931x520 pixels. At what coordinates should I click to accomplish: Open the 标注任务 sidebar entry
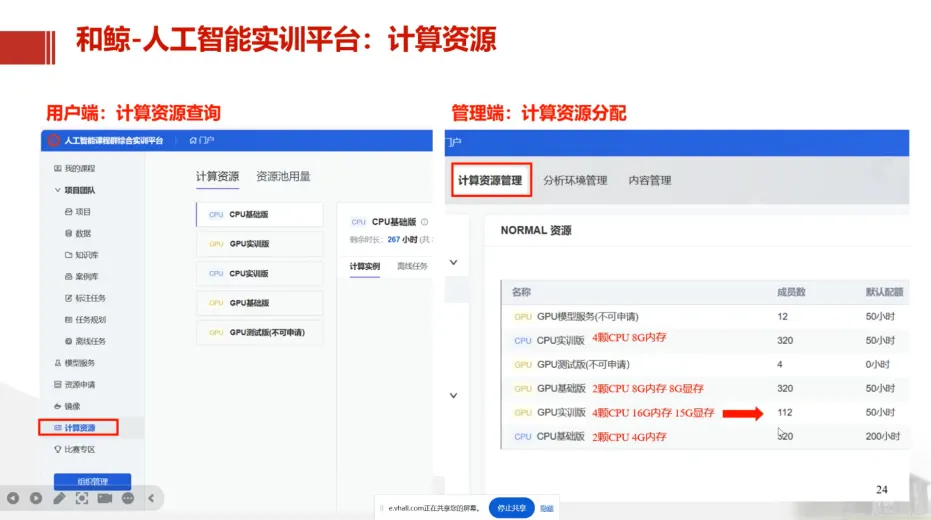(x=85, y=298)
